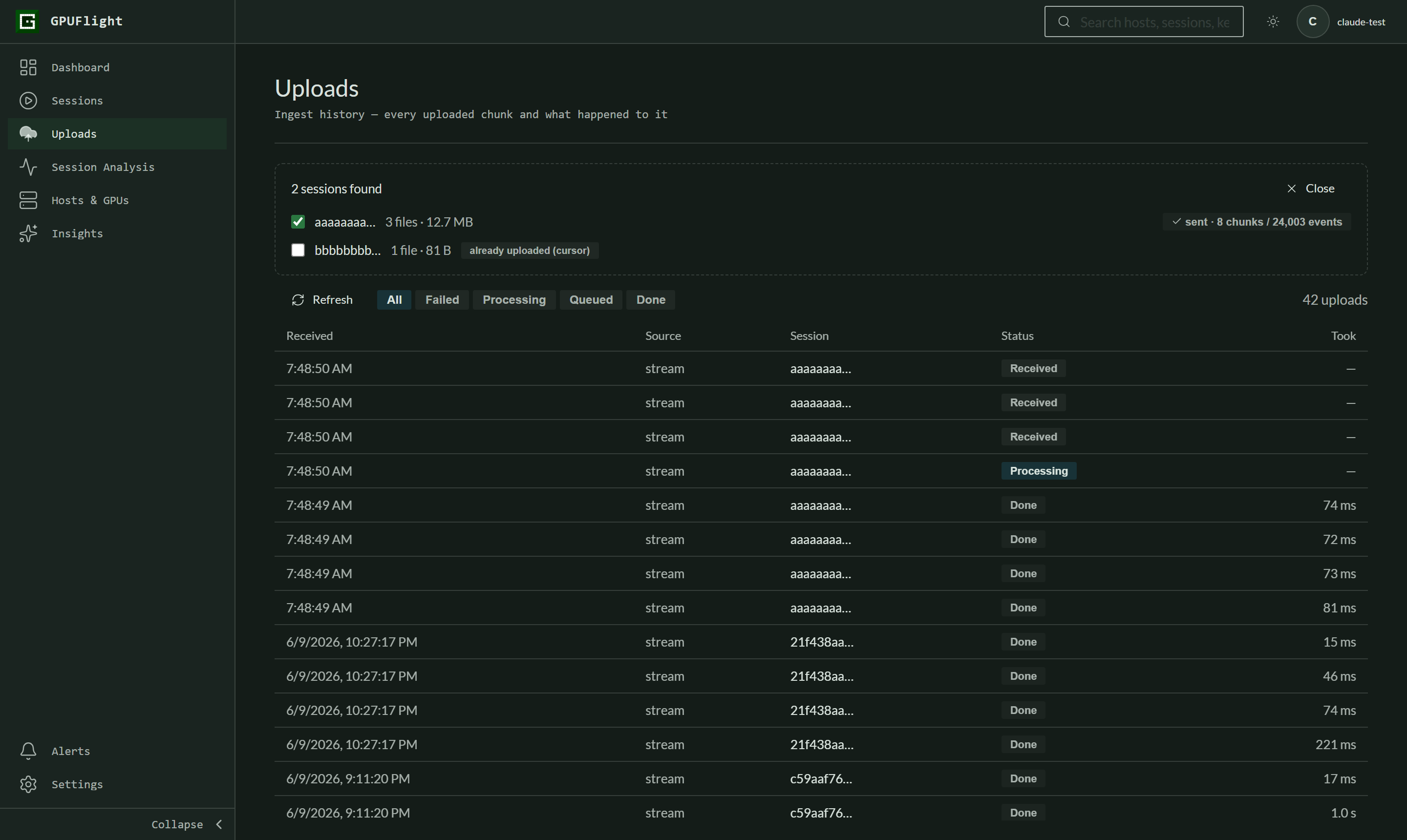
Task: Click the Collapse sidebar chevron
Action: coord(219,825)
